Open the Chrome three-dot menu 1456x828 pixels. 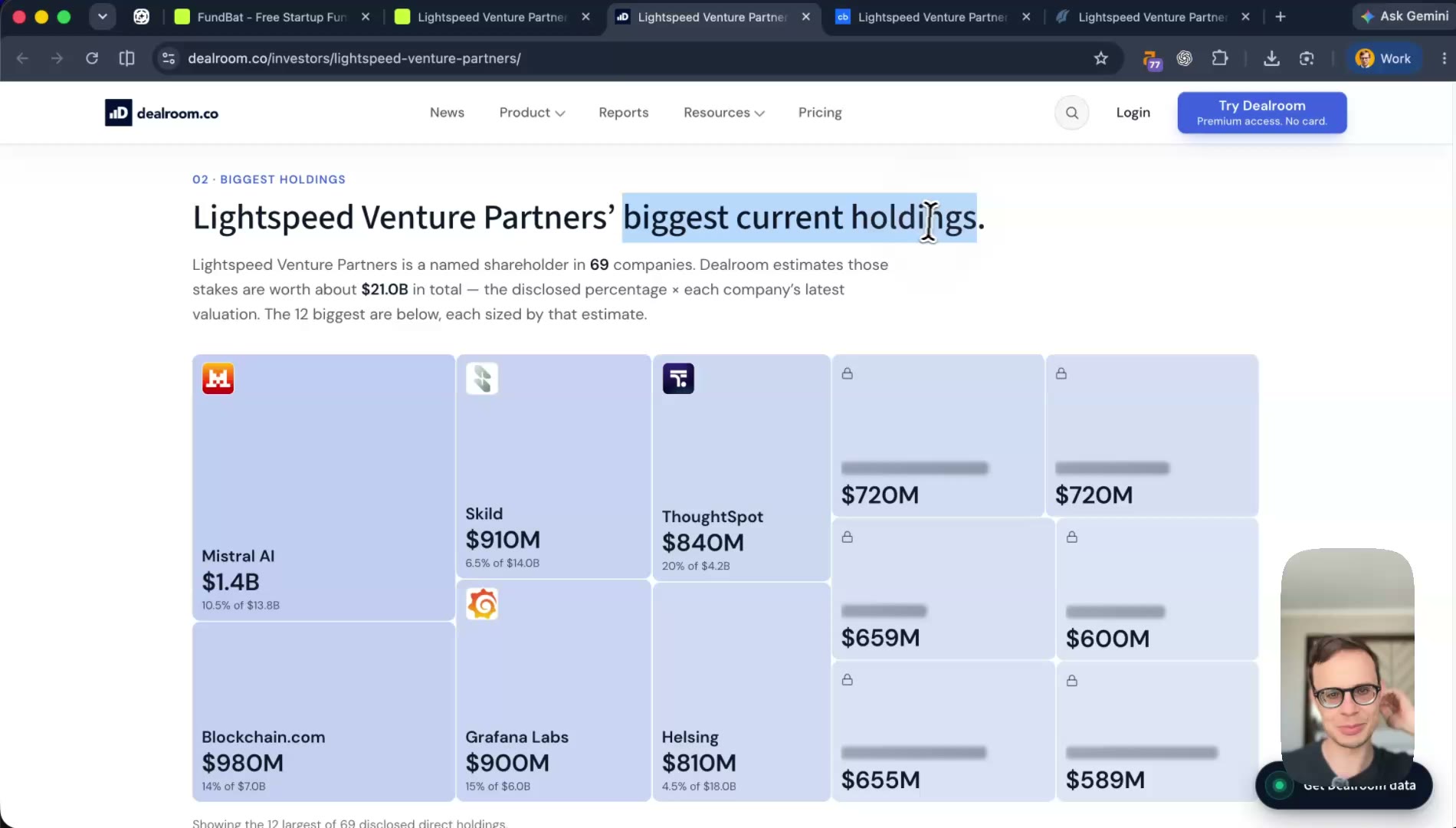click(1444, 58)
